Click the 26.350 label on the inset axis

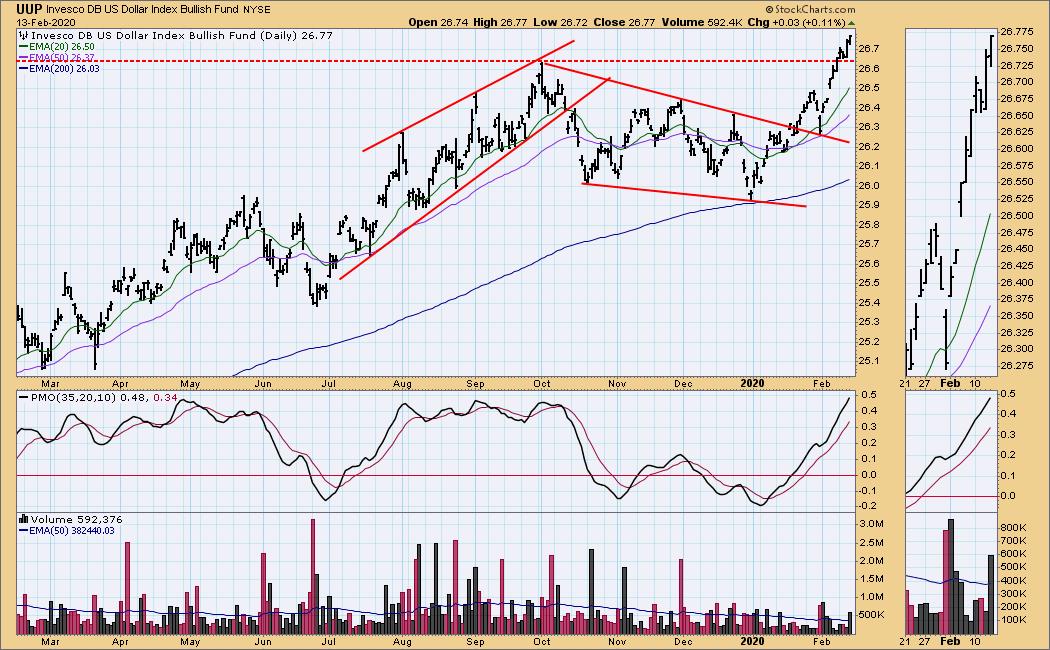click(1016, 315)
